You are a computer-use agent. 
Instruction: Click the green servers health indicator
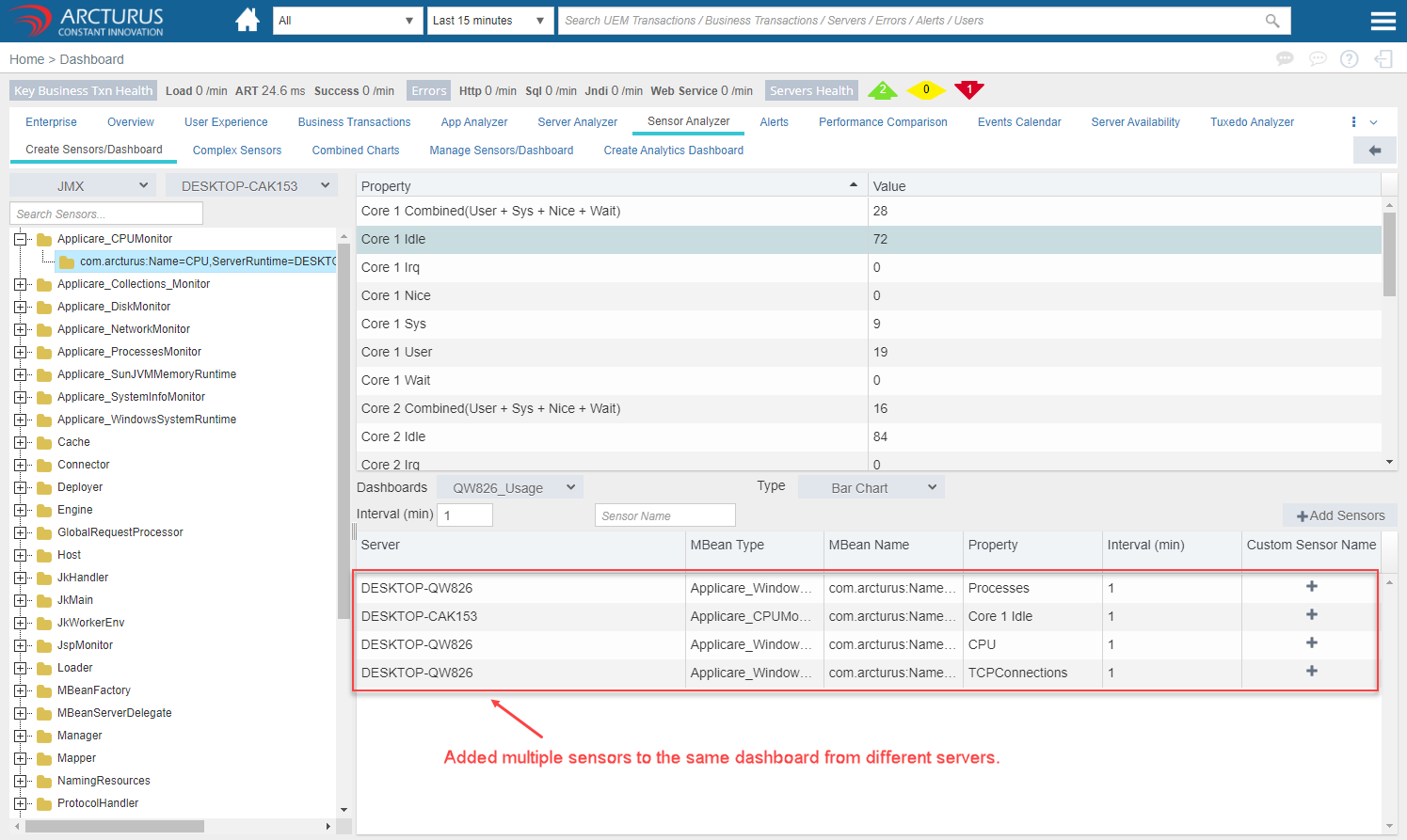coord(882,90)
